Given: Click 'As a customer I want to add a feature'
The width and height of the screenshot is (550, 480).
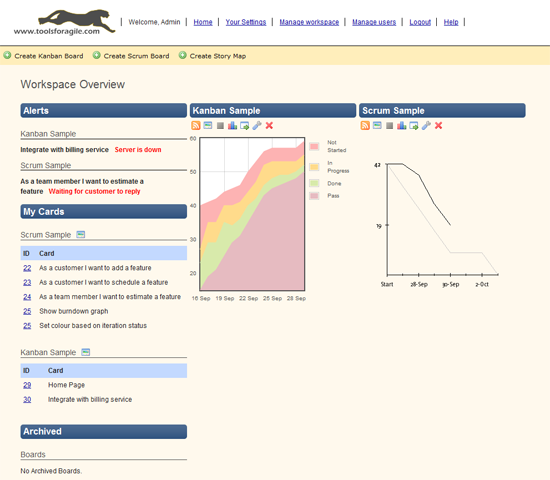Looking at the screenshot, I should (x=95, y=268).
